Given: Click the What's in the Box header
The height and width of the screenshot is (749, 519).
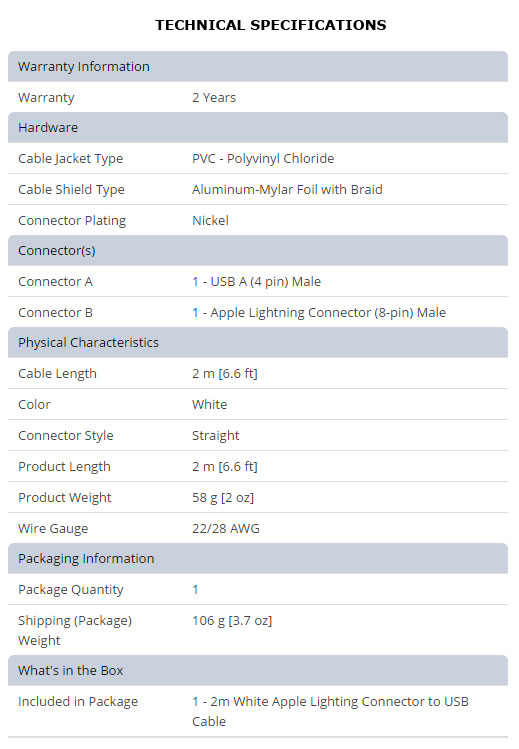Looking at the screenshot, I should click(258, 671).
